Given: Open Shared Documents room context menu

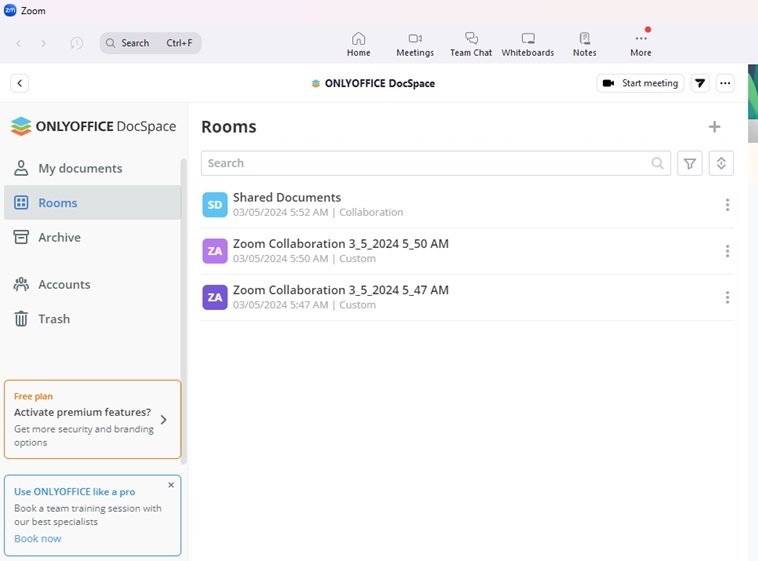Looking at the screenshot, I should click(x=727, y=205).
